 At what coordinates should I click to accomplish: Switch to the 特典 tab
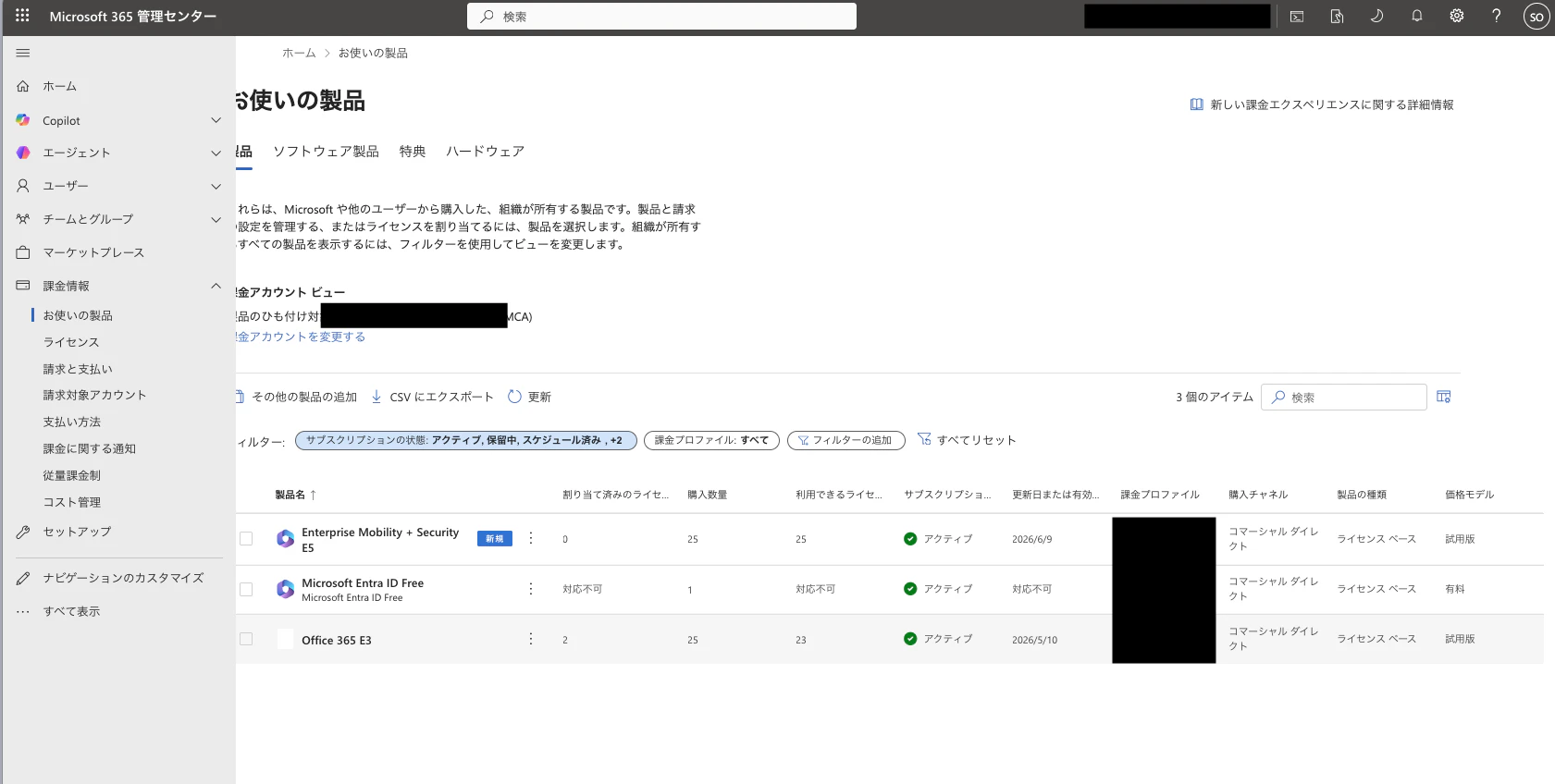point(413,151)
